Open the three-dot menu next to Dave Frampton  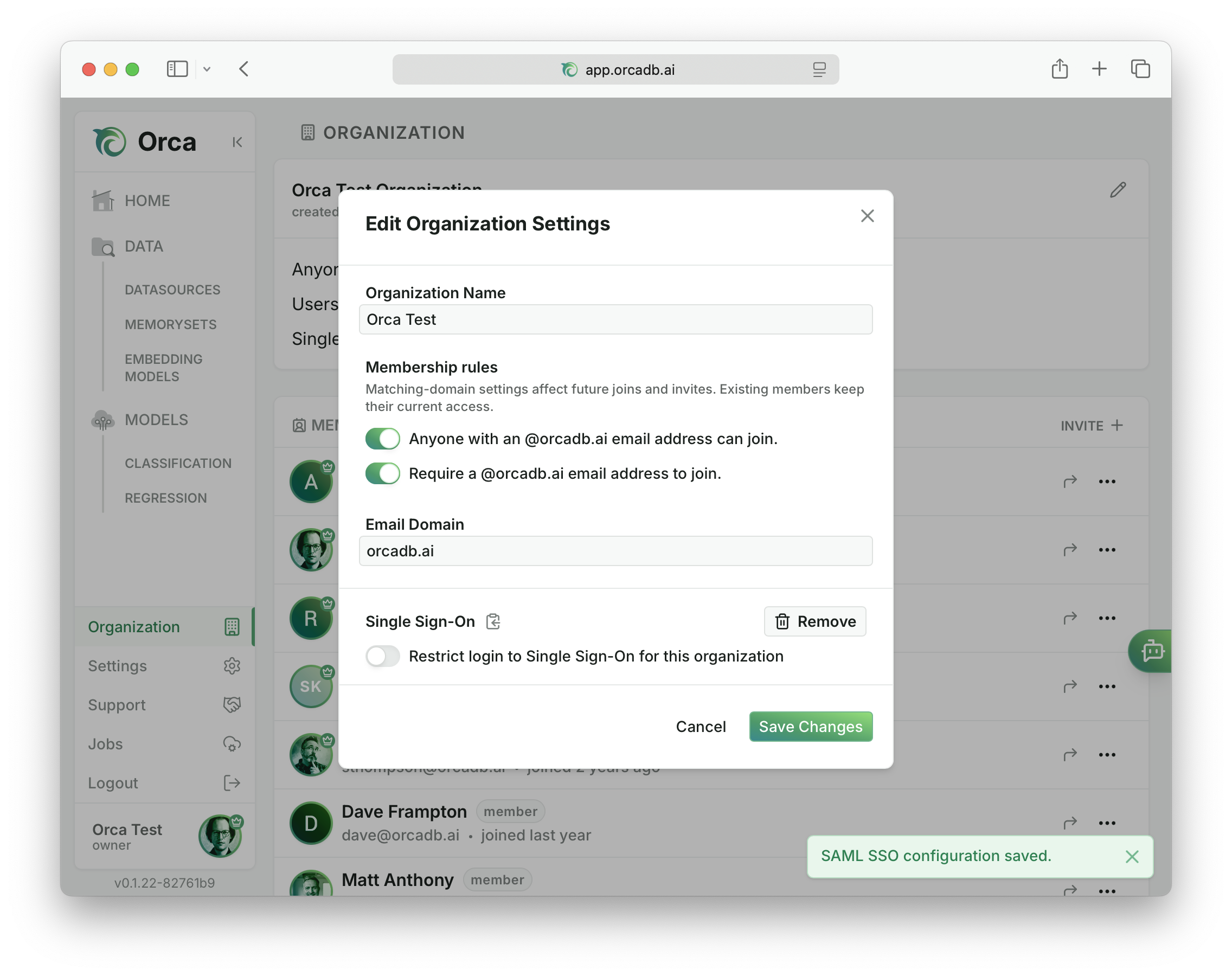pyautogui.click(x=1107, y=823)
